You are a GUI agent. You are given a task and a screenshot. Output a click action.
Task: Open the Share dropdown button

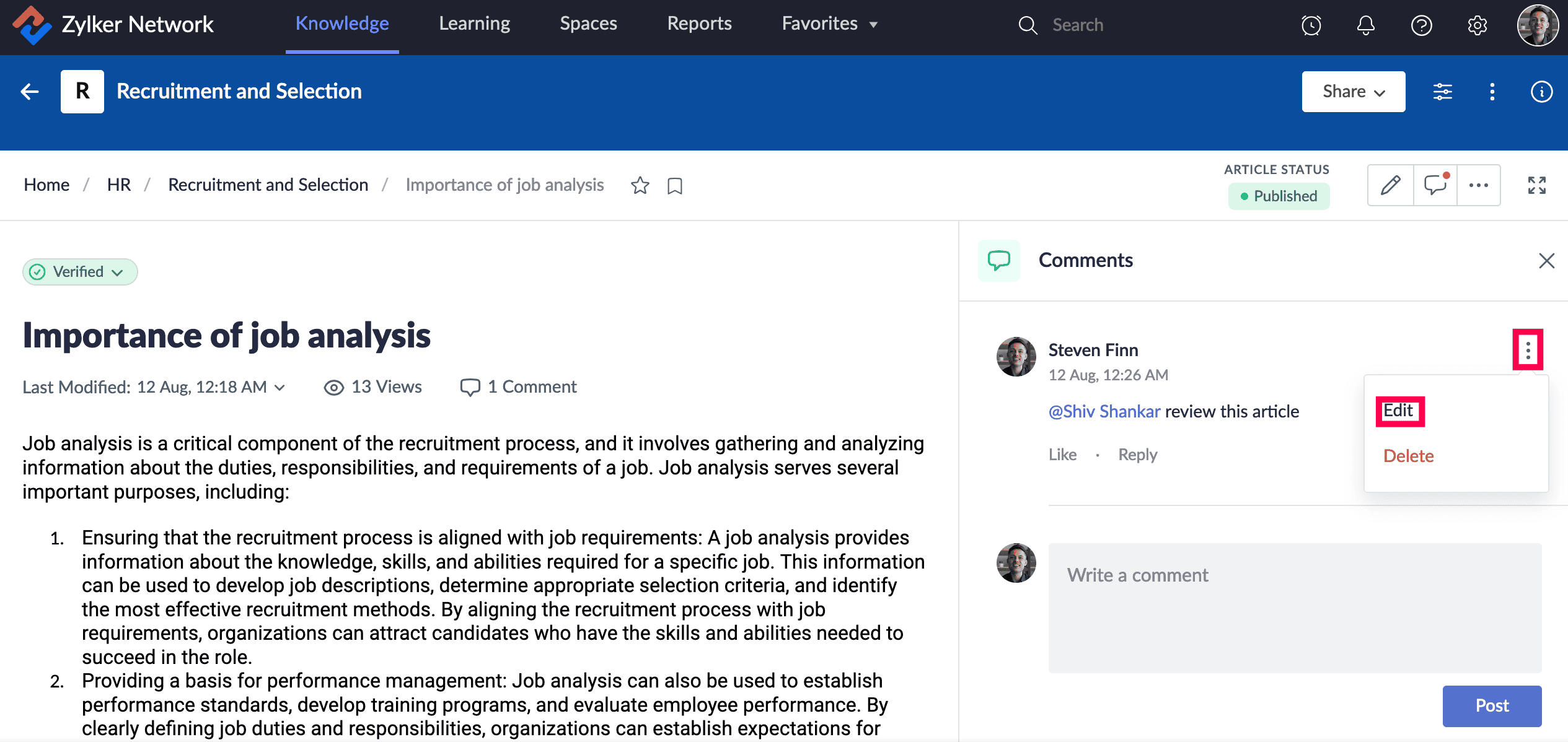coord(1353,92)
